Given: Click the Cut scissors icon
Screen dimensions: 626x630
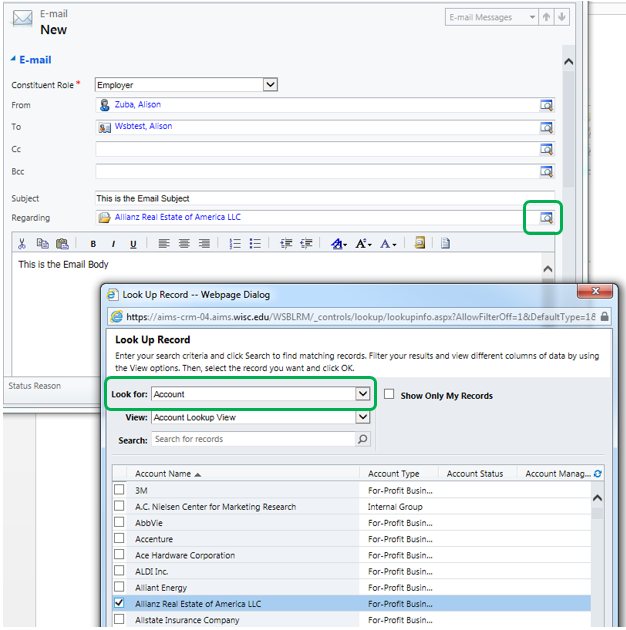Looking at the screenshot, I should pos(22,243).
